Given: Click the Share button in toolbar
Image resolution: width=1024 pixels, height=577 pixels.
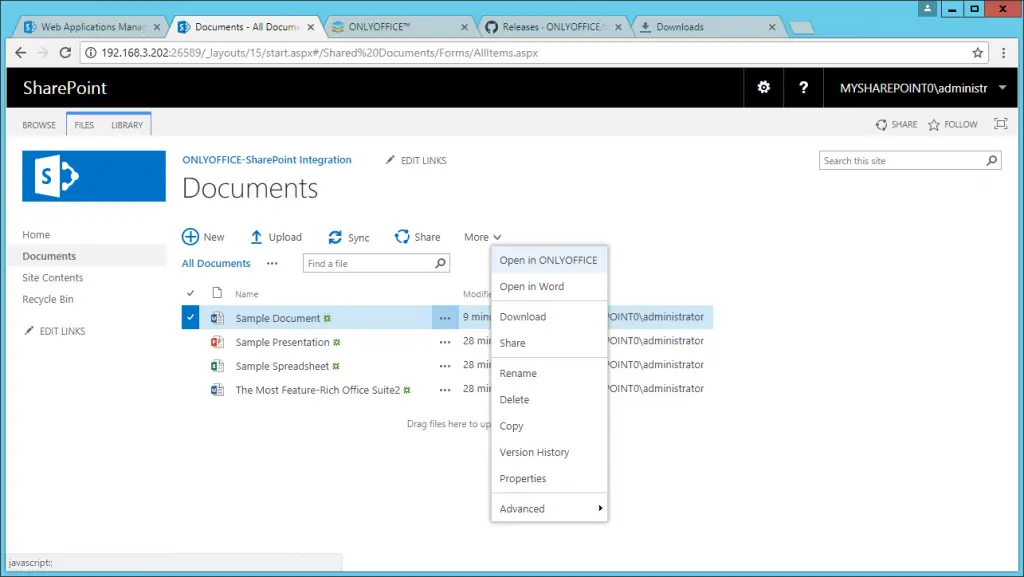Looking at the screenshot, I should pos(417,237).
